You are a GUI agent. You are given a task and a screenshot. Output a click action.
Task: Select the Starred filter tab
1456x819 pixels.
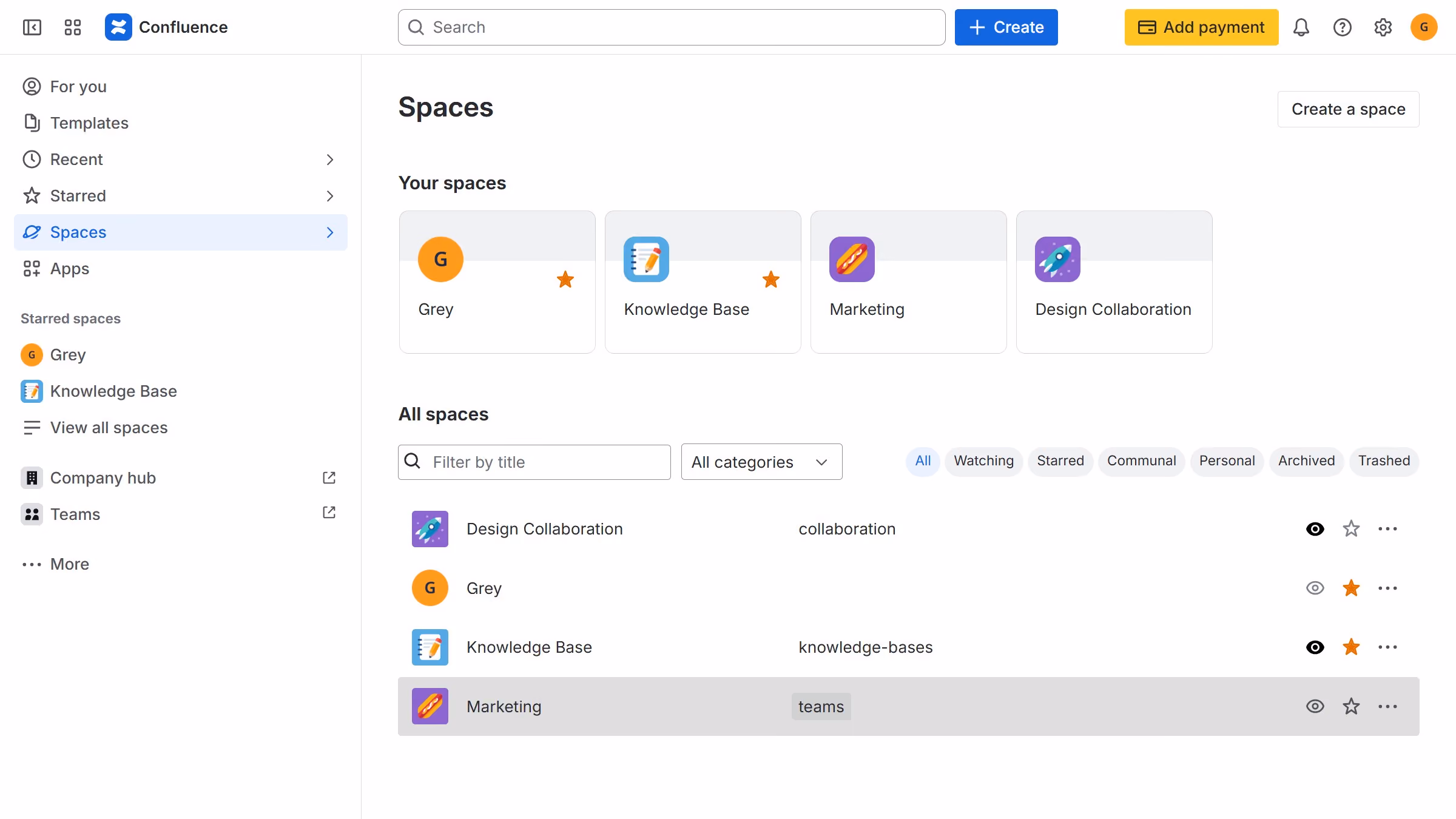1060,461
